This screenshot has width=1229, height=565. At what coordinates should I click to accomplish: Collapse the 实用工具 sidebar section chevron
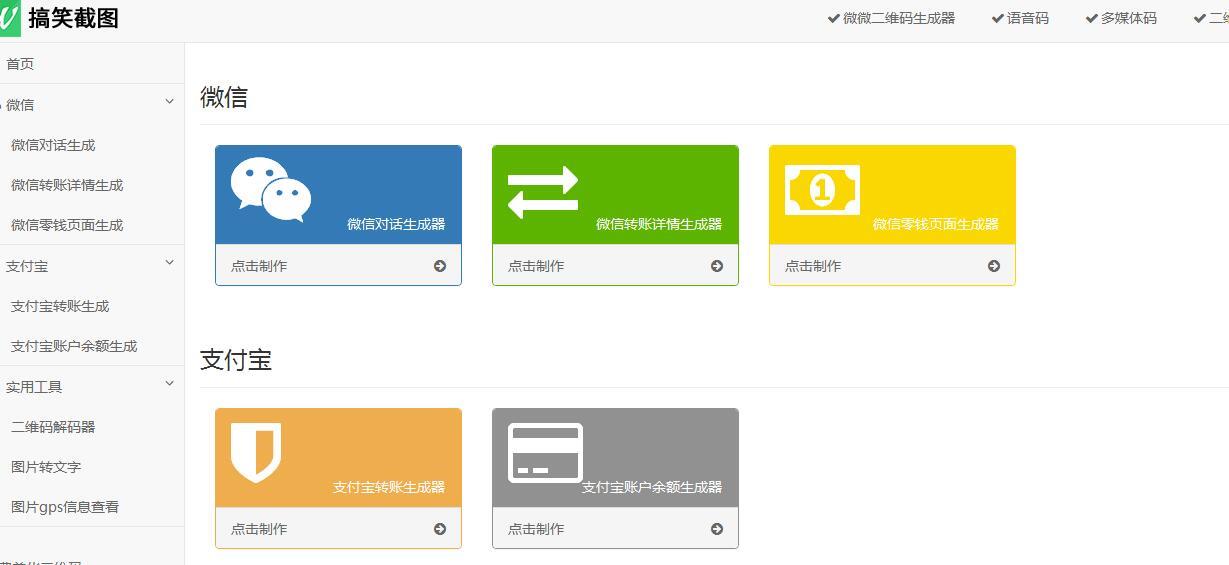pyautogui.click(x=169, y=384)
